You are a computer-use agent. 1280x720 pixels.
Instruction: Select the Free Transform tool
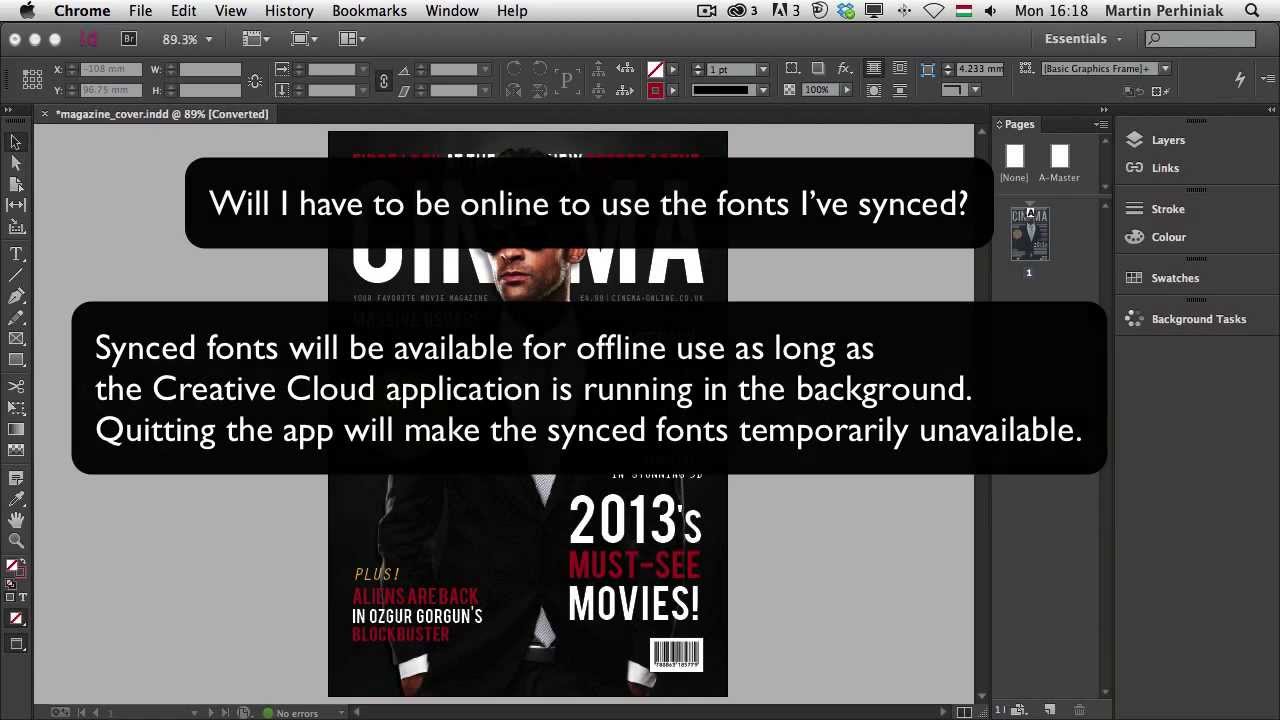click(x=16, y=408)
